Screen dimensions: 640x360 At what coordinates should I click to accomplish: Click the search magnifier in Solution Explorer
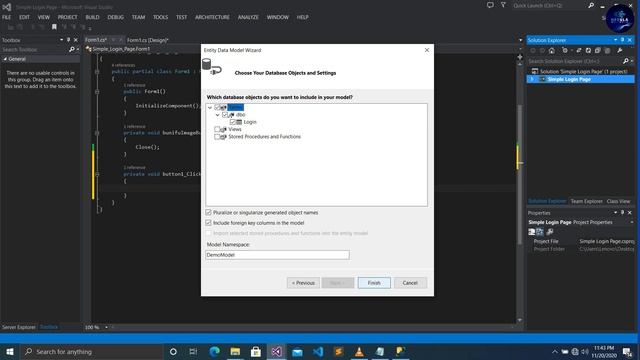(626, 61)
